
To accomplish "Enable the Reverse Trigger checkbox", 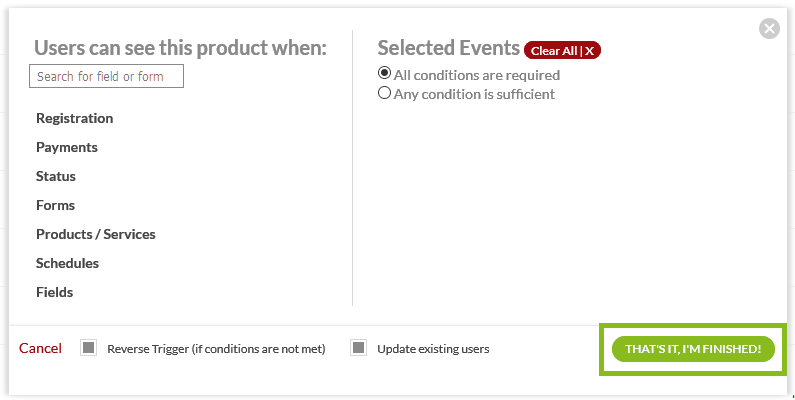I will tap(88, 348).
